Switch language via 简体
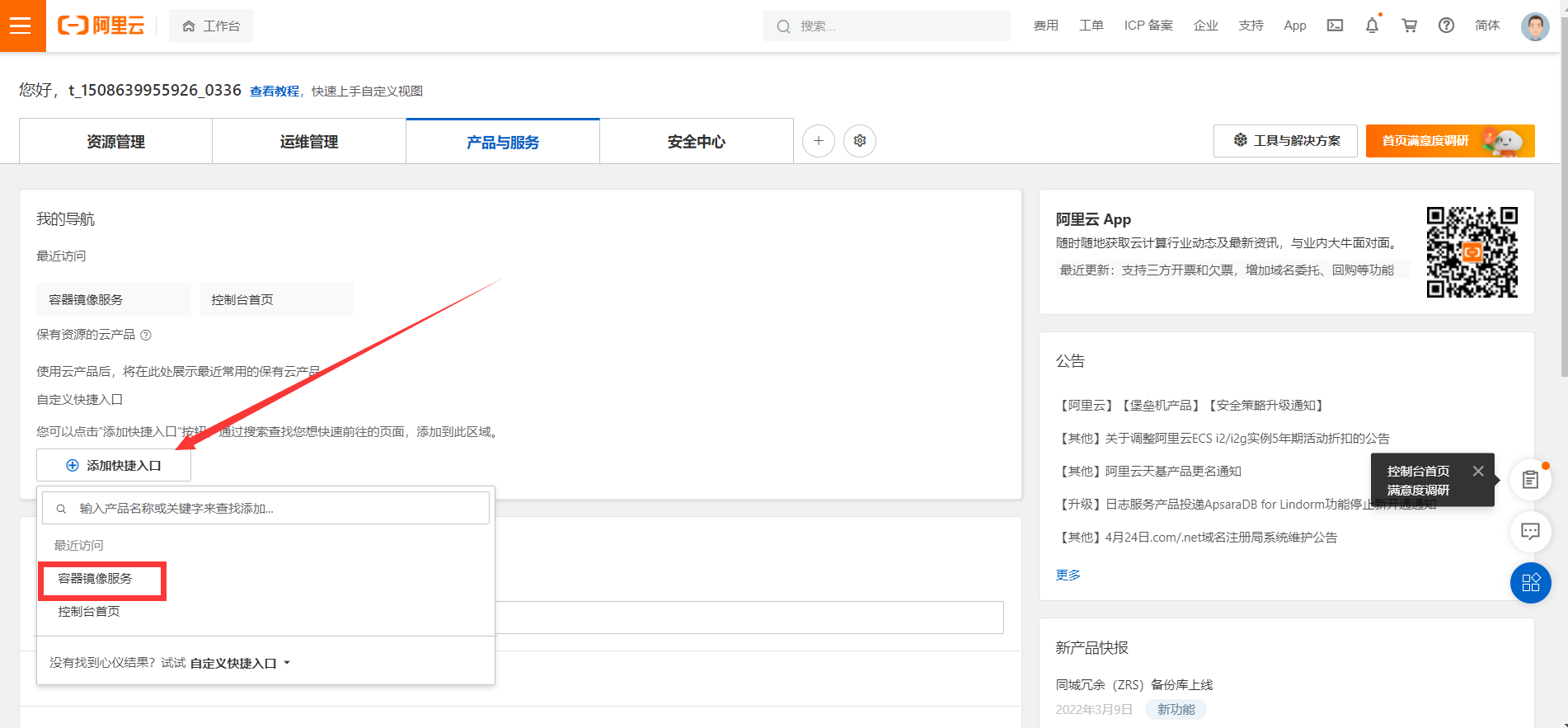This screenshot has height=728, width=1568. pyautogui.click(x=1487, y=26)
